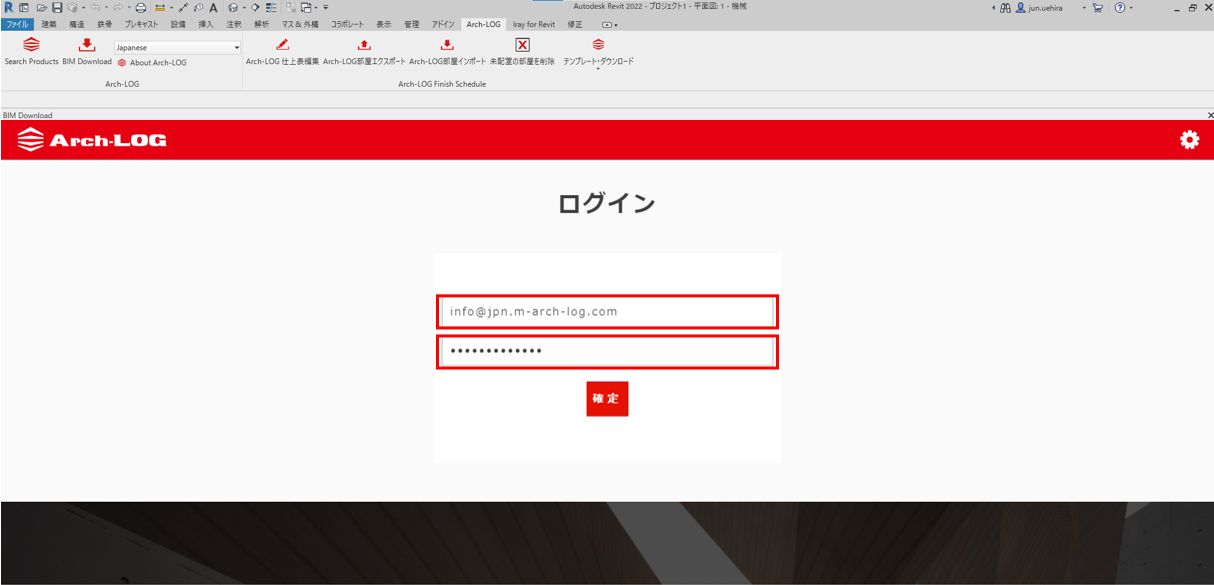Switch to the Iray for Revit tab
Screen dimensions: 1214x585
point(534,24)
